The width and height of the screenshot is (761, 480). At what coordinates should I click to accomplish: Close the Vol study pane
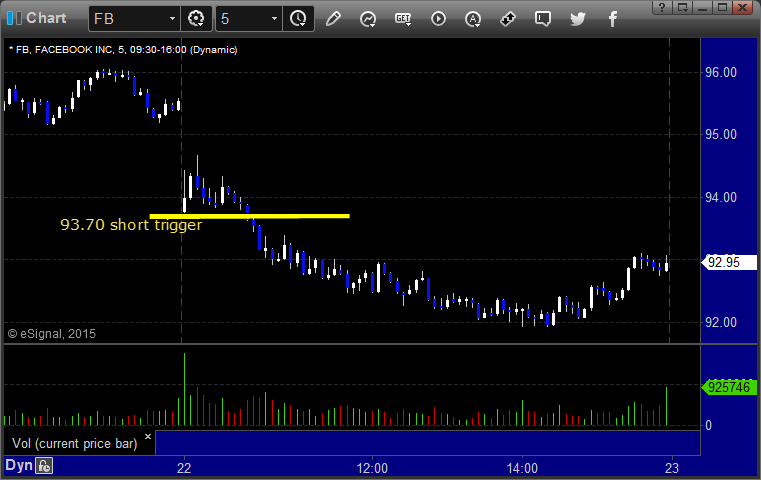coord(148,436)
